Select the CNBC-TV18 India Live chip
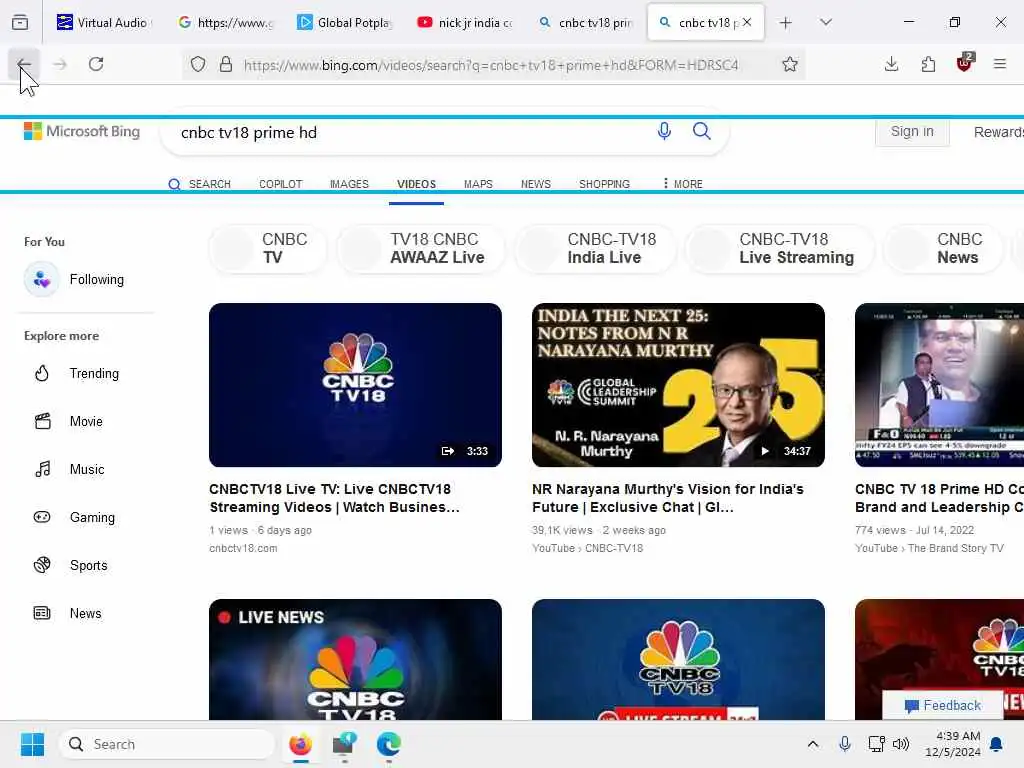The width and height of the screenshot is (1024, 768). (x=596, y=248)
